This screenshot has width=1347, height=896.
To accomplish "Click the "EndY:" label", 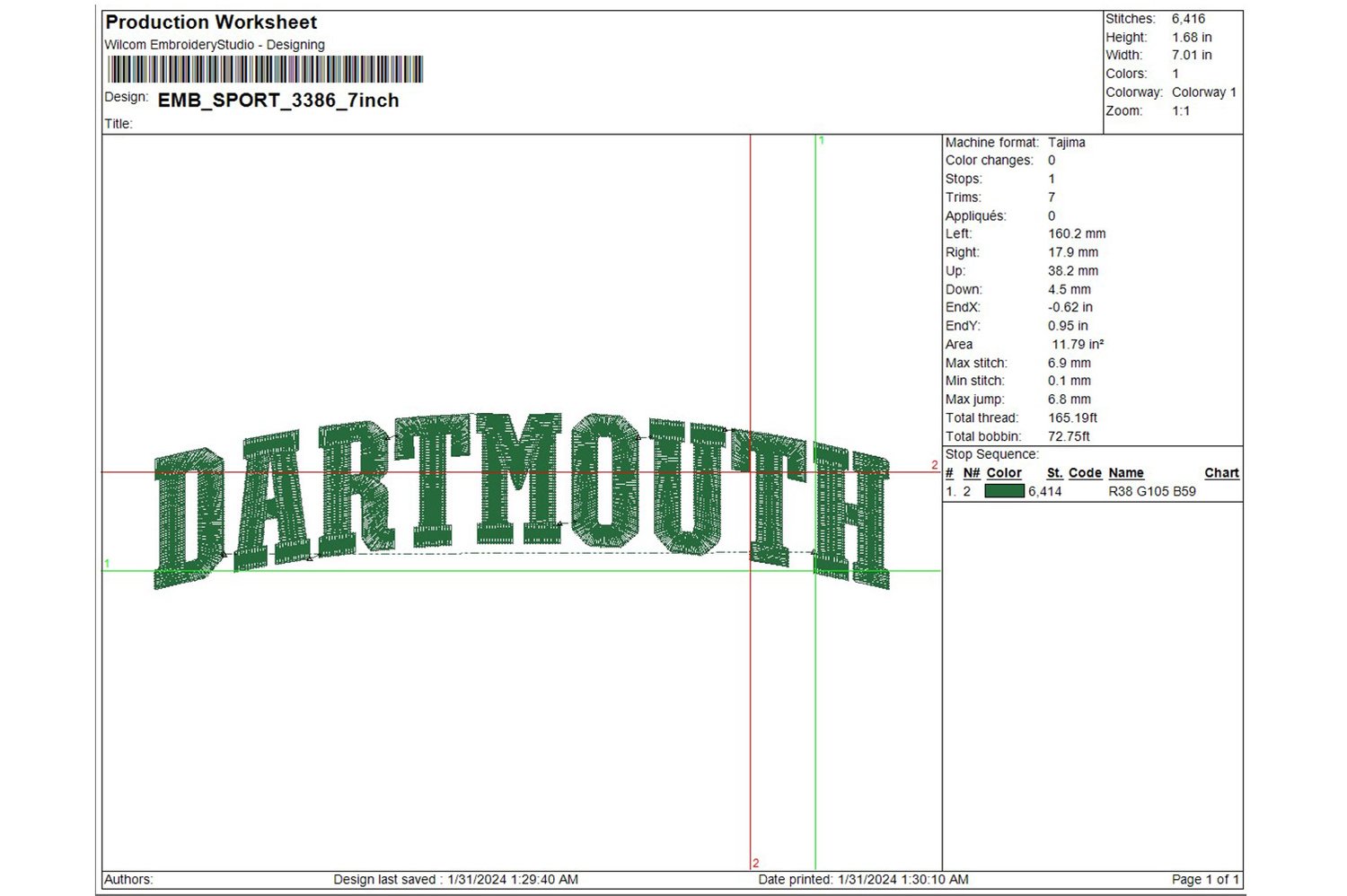I will pyautogui.click(x=963, y=326).
